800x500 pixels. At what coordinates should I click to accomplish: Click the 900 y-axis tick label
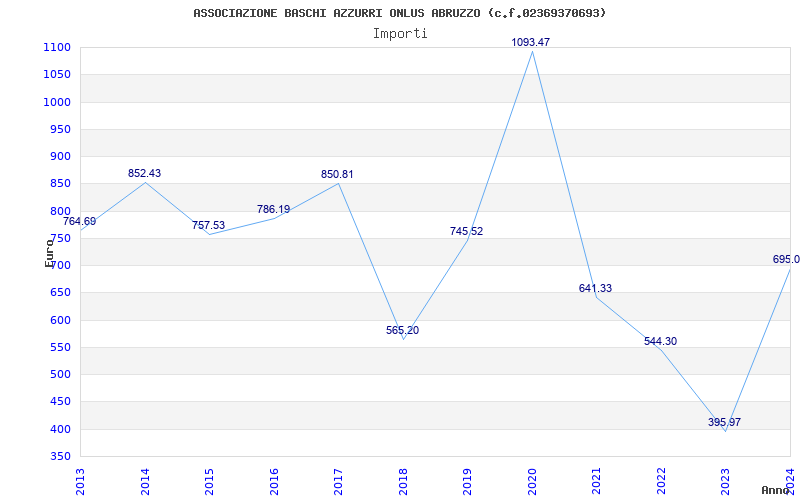[61, 157]
